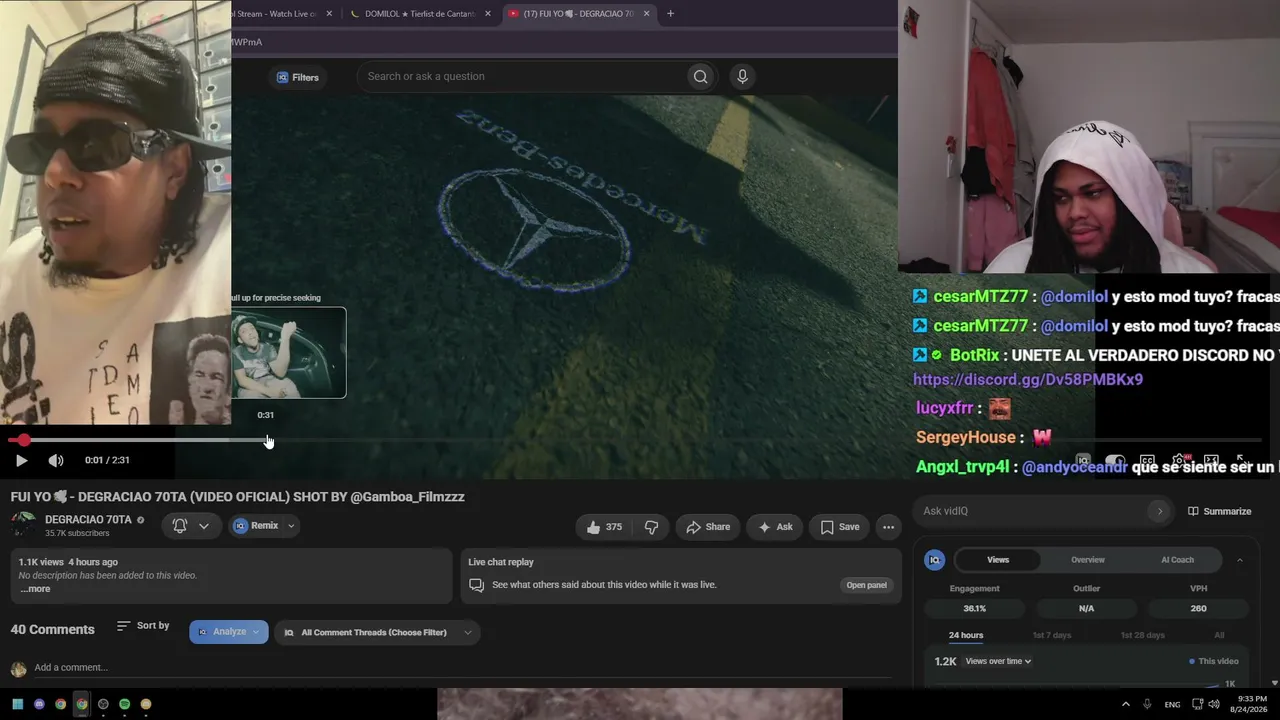This screenshot has width=1280, height=720.
Task: Switch to the Overview tab
Action: pyautogui.click(x=1088, y=560)
